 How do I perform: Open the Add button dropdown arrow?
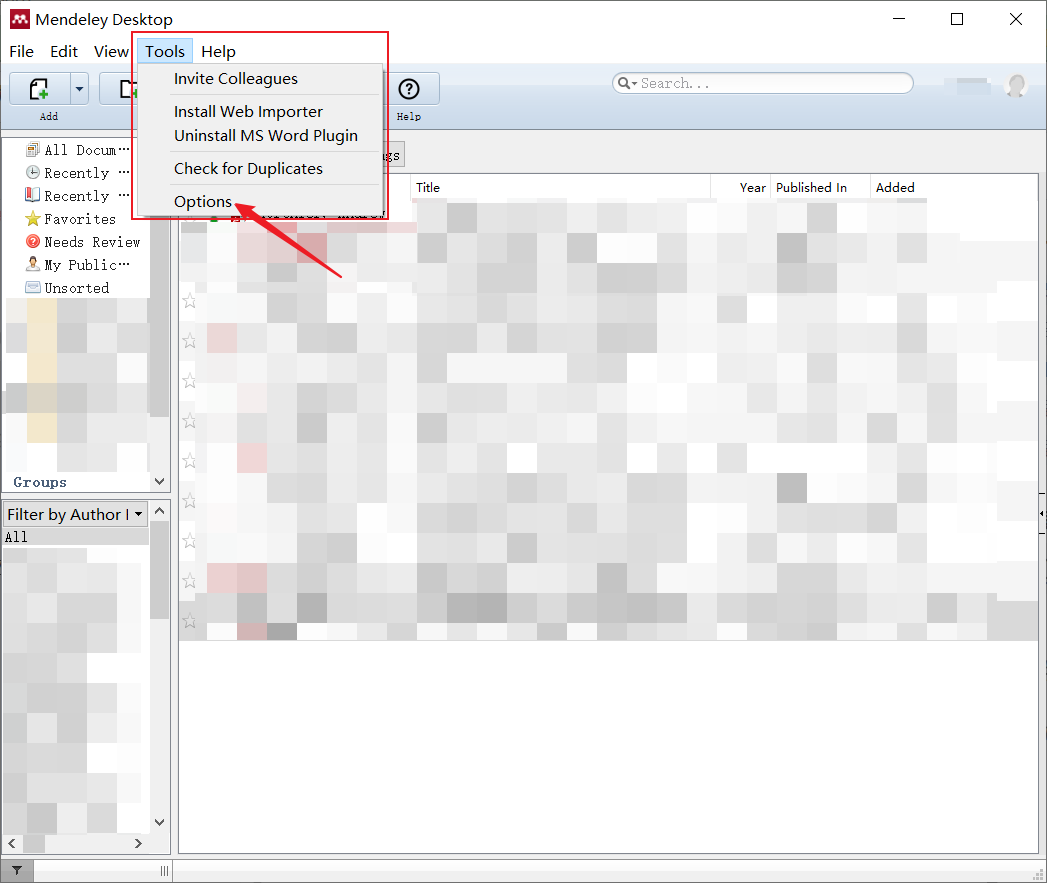[x=79, y=88]
